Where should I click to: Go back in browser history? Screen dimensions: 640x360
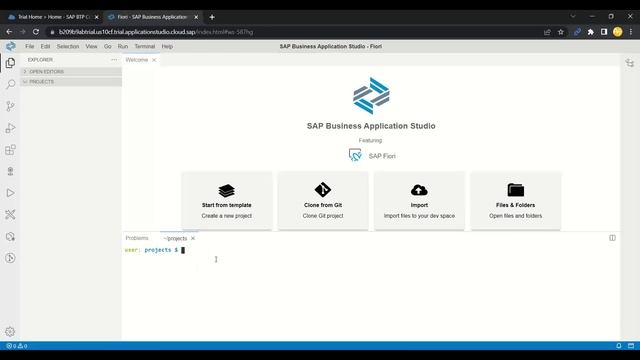[x=9, y=32]
